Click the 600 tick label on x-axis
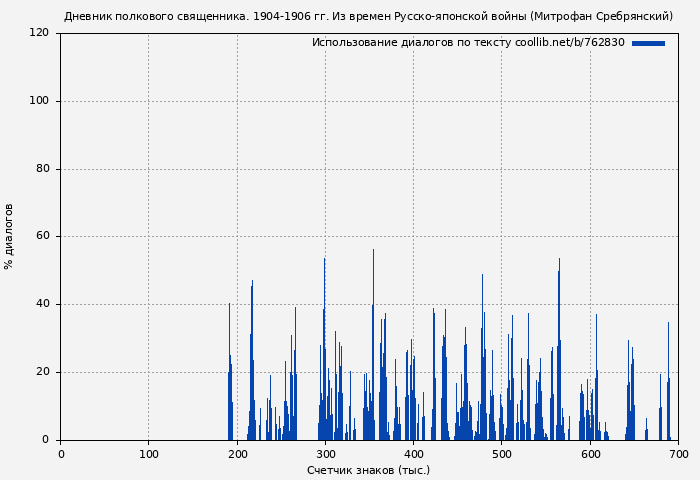 tap(591, 454)
